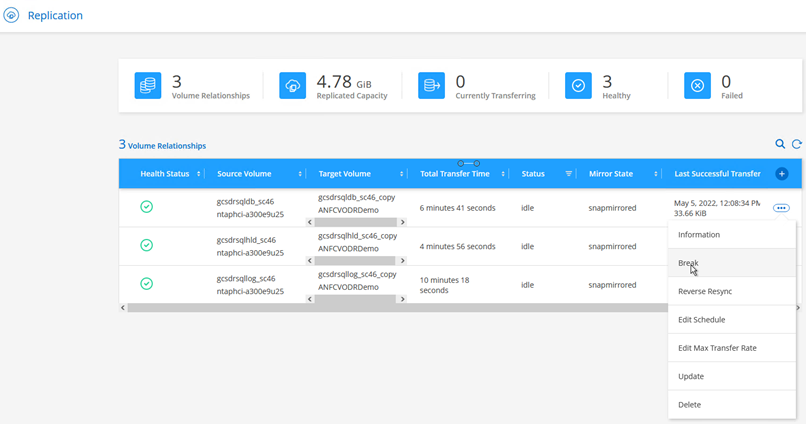
Task: Choose Delete in the actions menu
Action: coord(689,405)
